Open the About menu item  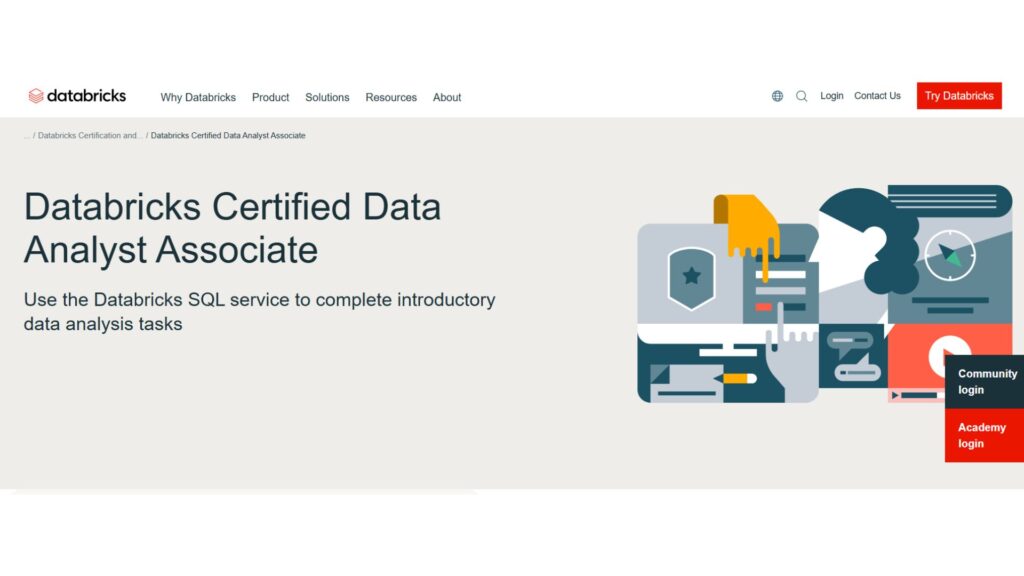(x=447, y=97)
